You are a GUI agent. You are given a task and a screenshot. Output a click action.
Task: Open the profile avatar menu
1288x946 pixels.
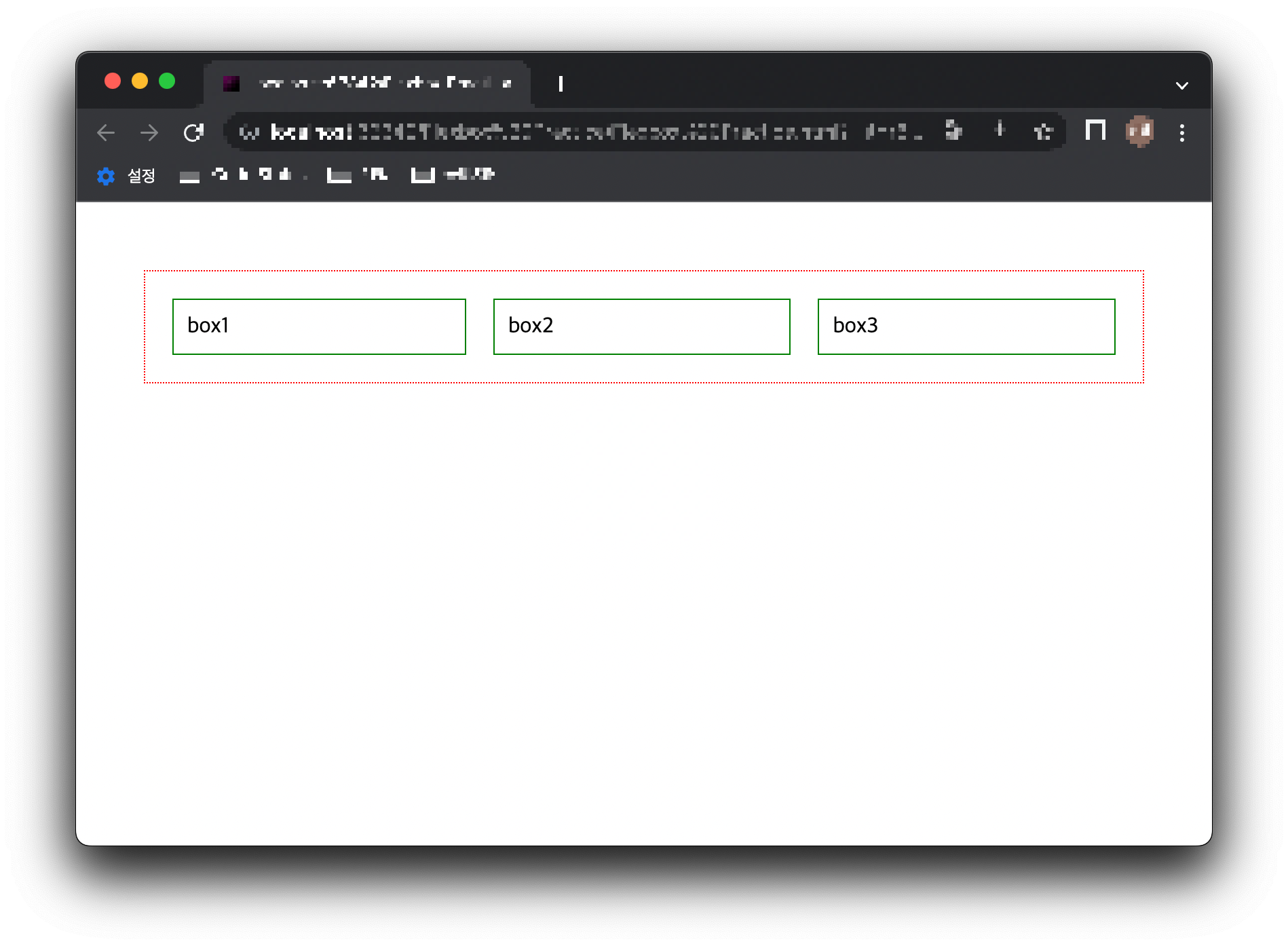(x=1139, y=131)
